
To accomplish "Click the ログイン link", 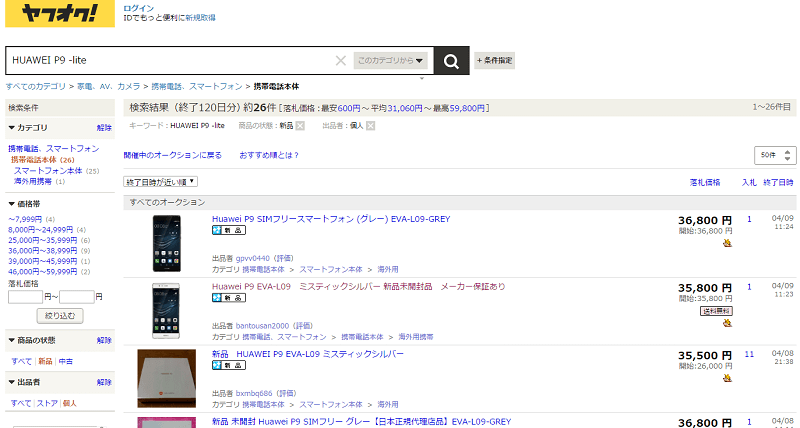I will tap(139, 8).
